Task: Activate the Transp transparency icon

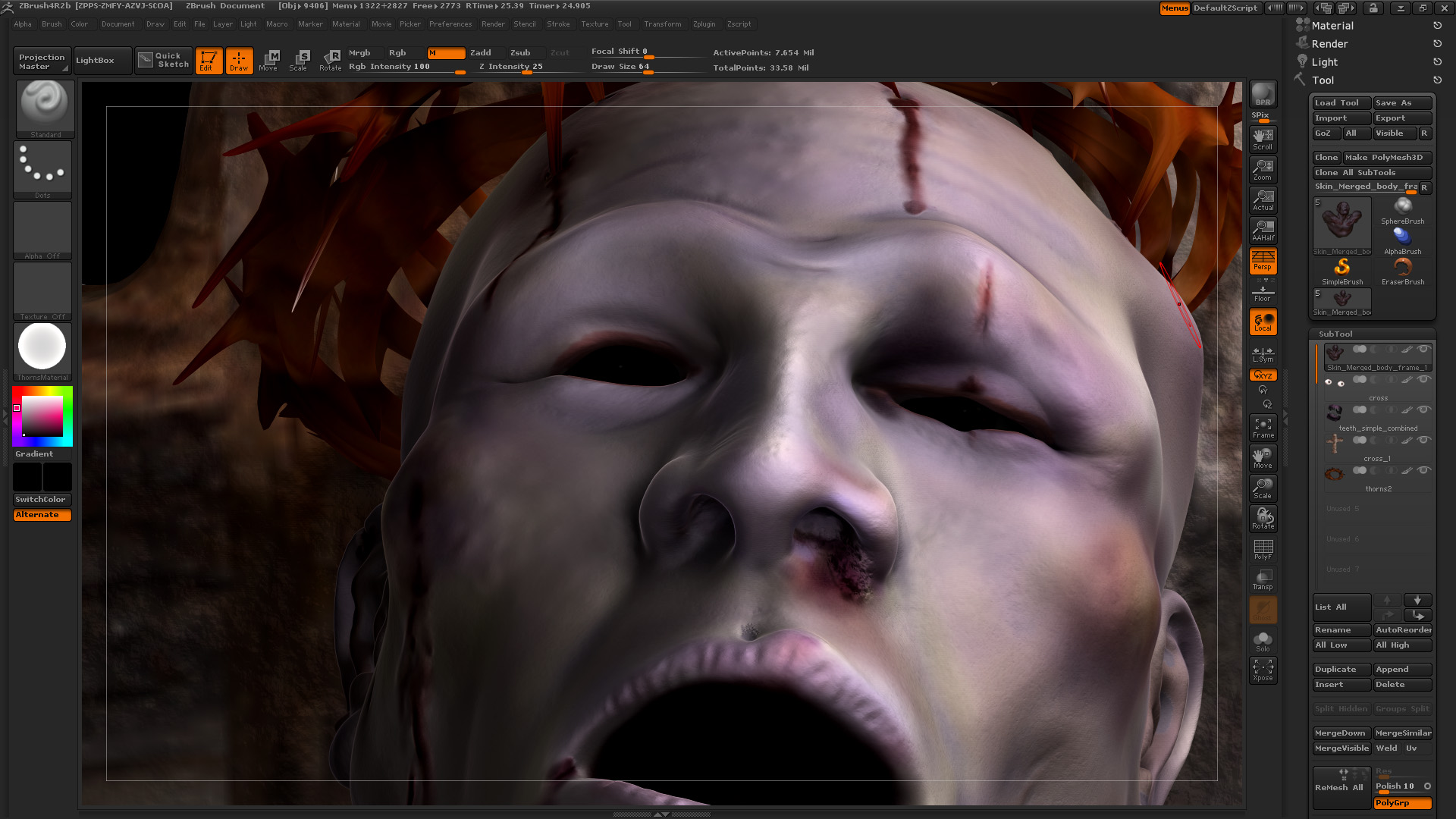Action: click(x=1262, y=579)
